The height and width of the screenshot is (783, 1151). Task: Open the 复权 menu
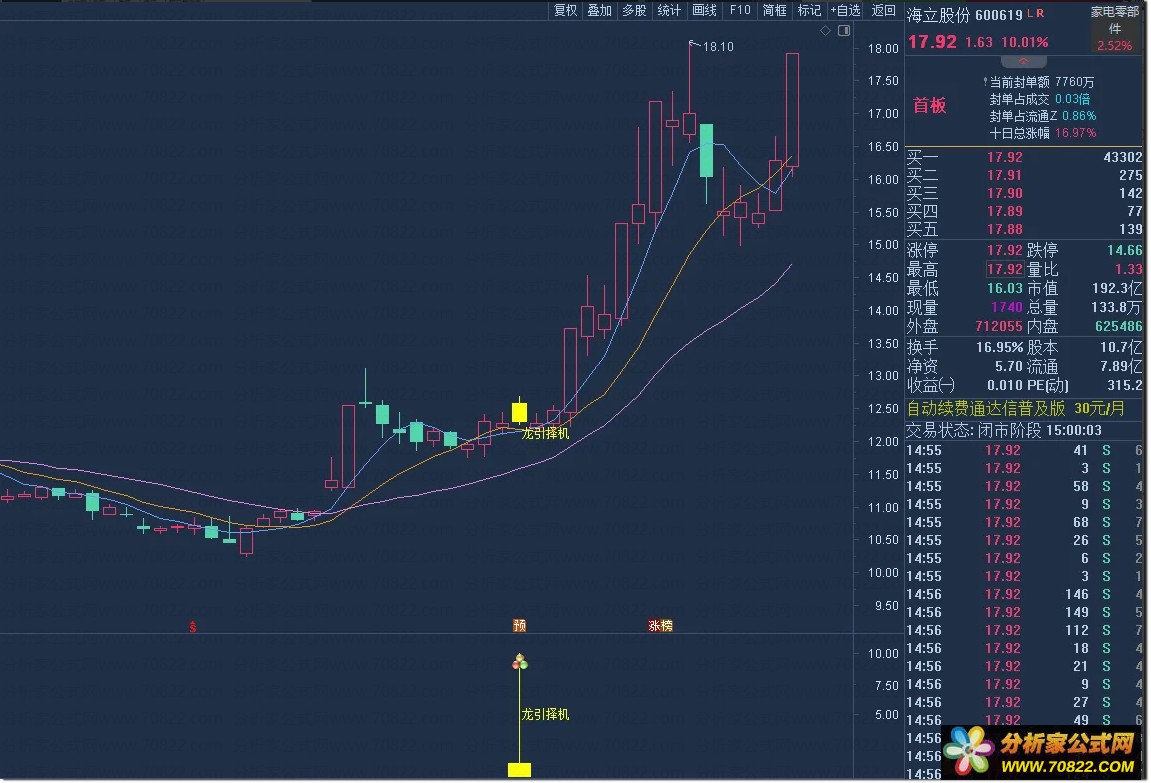(565, 10)
